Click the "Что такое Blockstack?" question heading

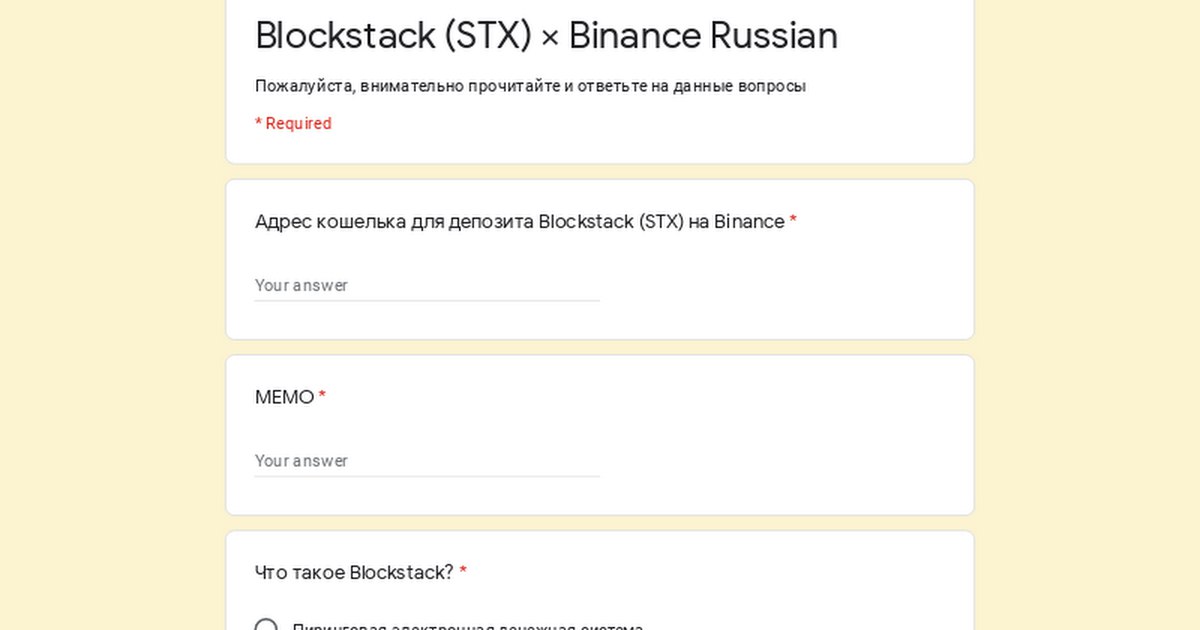pos(354,573)
